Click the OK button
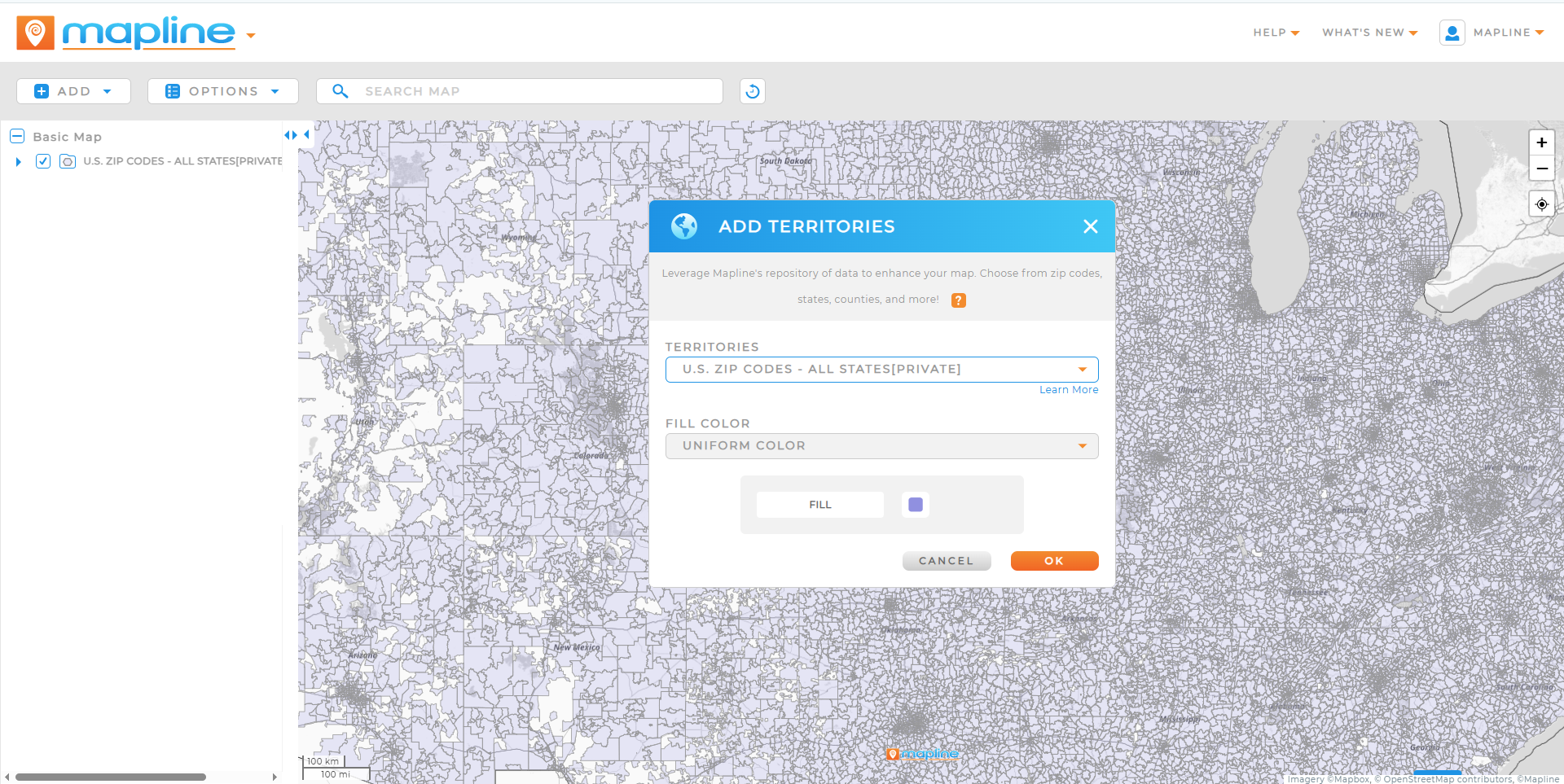Viewport: 1564px width, 784px height. (x=1054, y=561)
